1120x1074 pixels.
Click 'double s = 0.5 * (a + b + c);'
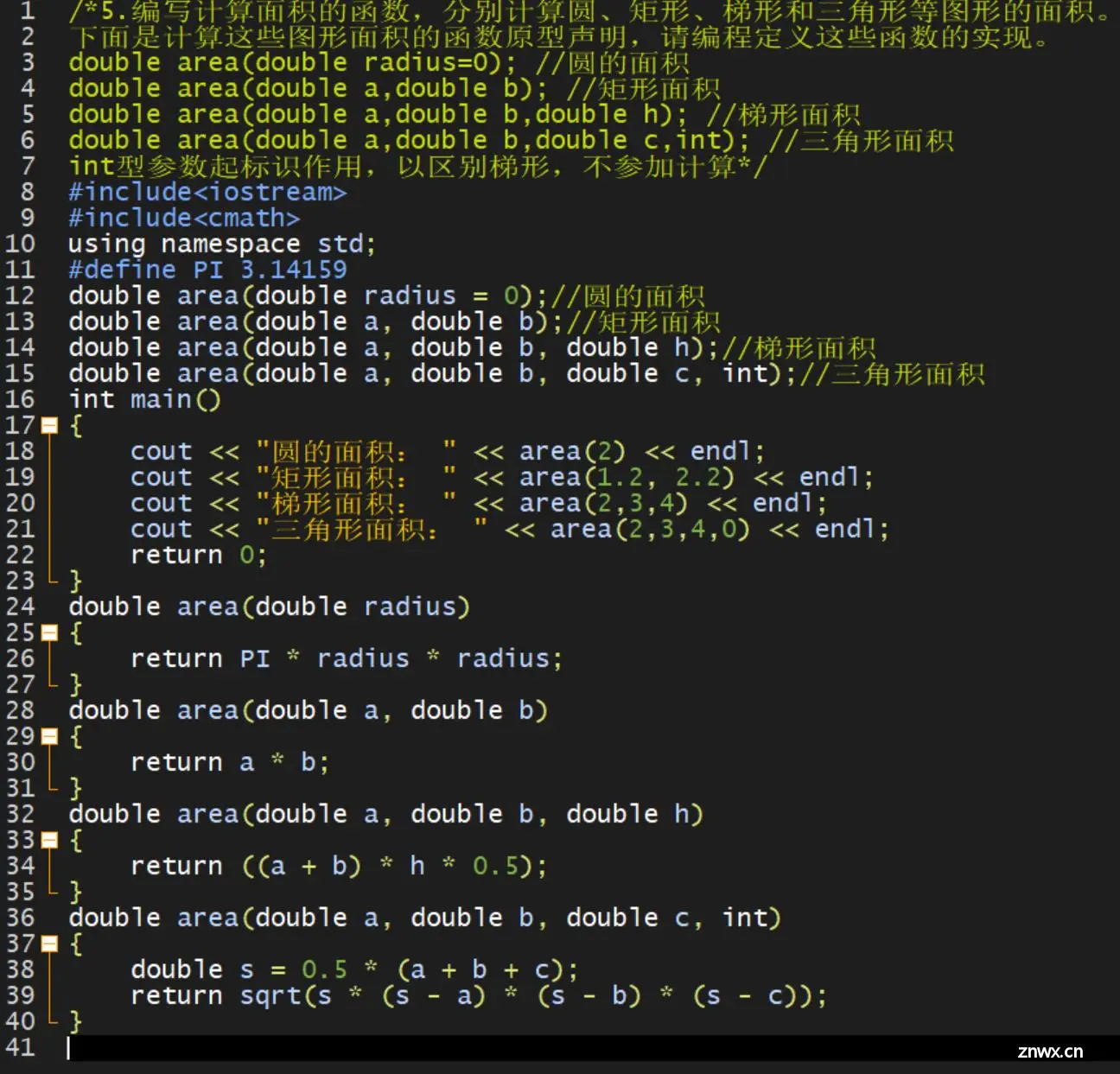click(354, 969)
